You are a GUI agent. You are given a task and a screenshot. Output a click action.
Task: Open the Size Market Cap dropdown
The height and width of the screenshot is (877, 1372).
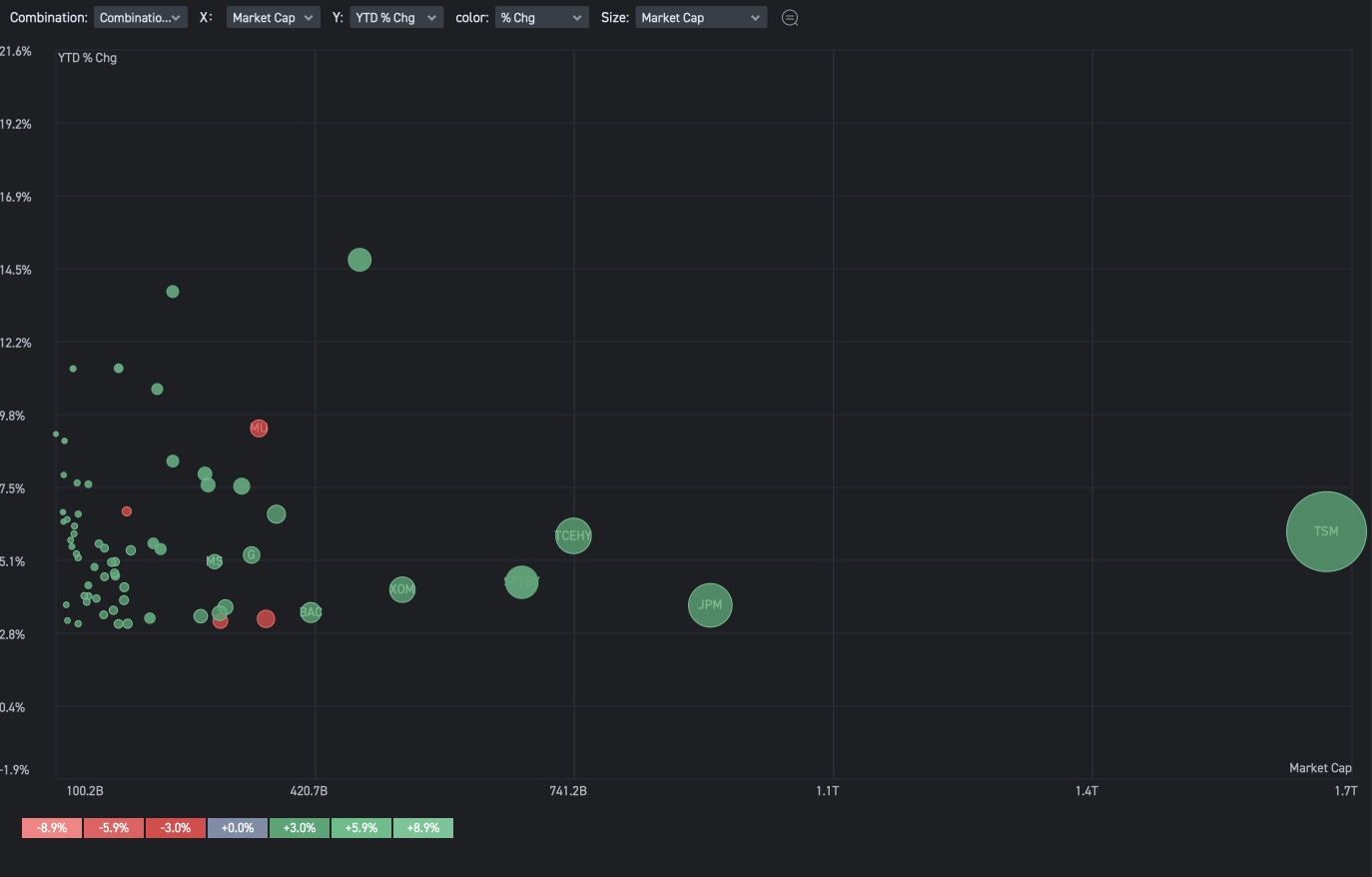(x=701, y=18)
